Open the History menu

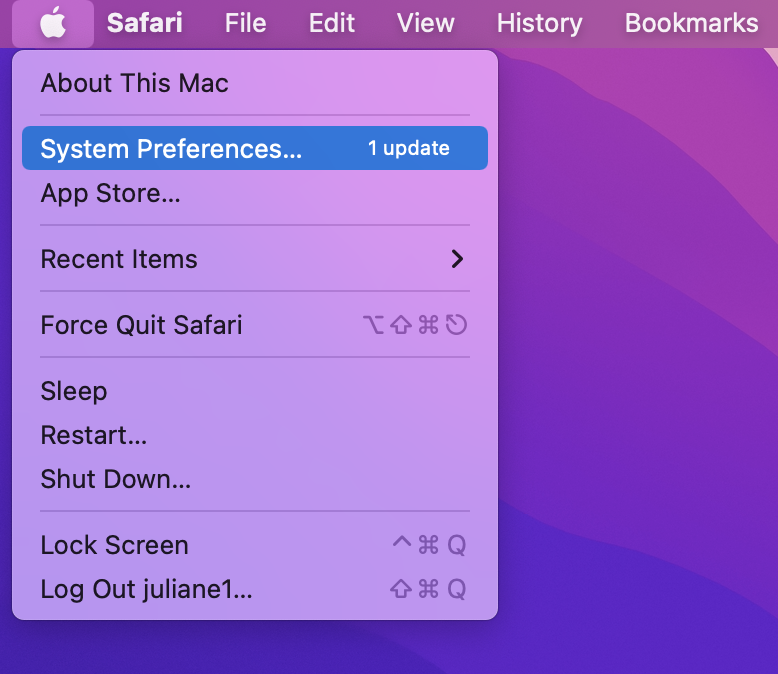click(x=539, y=23)
